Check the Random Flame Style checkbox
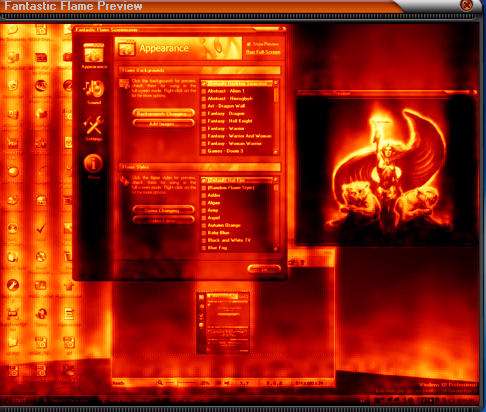This screenshot has width=486, height=412. click(204, 188)
